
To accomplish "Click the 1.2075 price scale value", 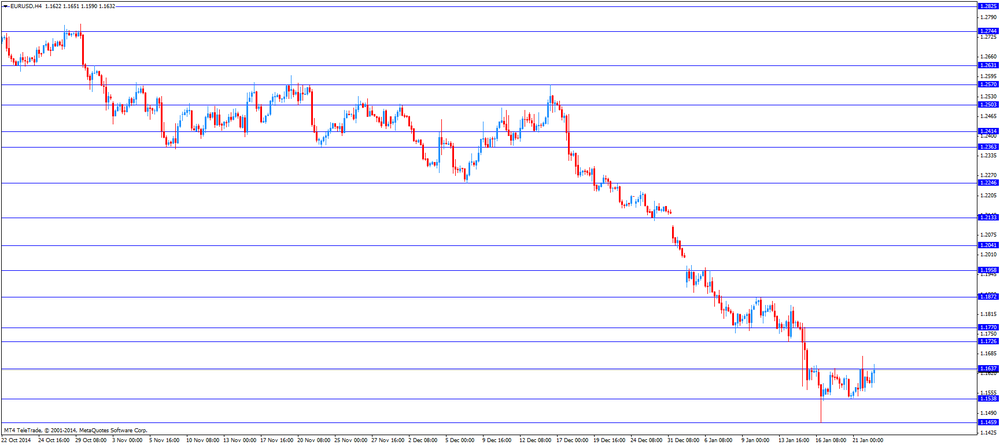I will (x=988, y=234).
